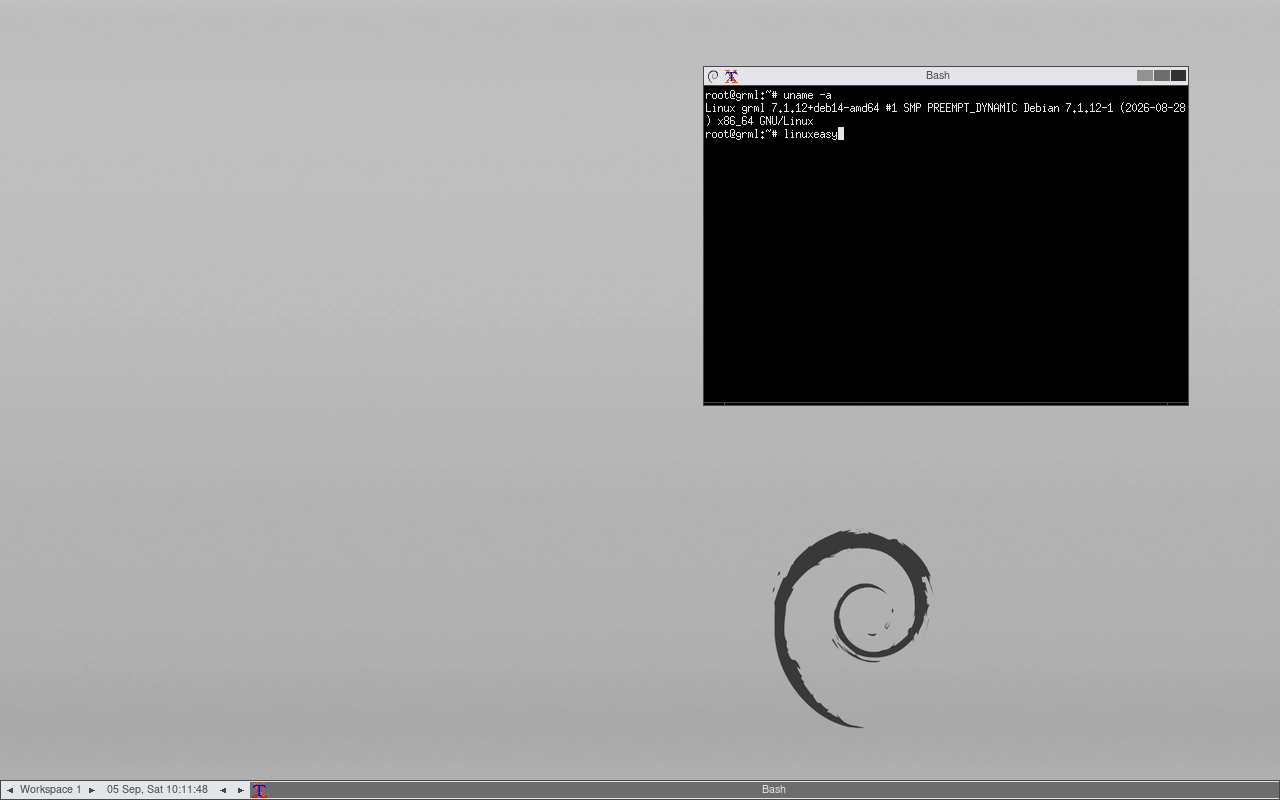Focus the black terminal area in Bash window
The width and height of the screenshot is (1280, 800).
click(946, 244)
